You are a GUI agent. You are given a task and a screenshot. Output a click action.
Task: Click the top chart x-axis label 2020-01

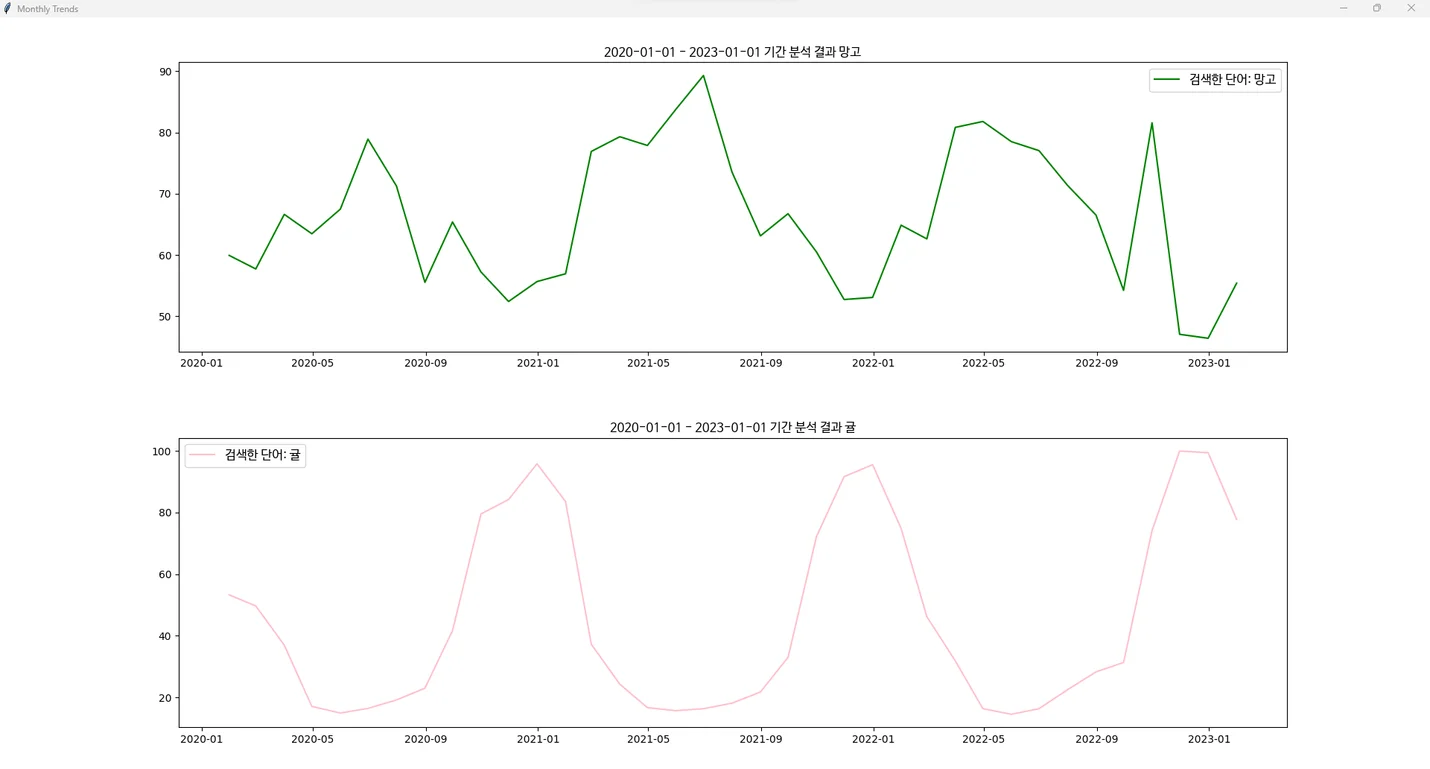202,364
